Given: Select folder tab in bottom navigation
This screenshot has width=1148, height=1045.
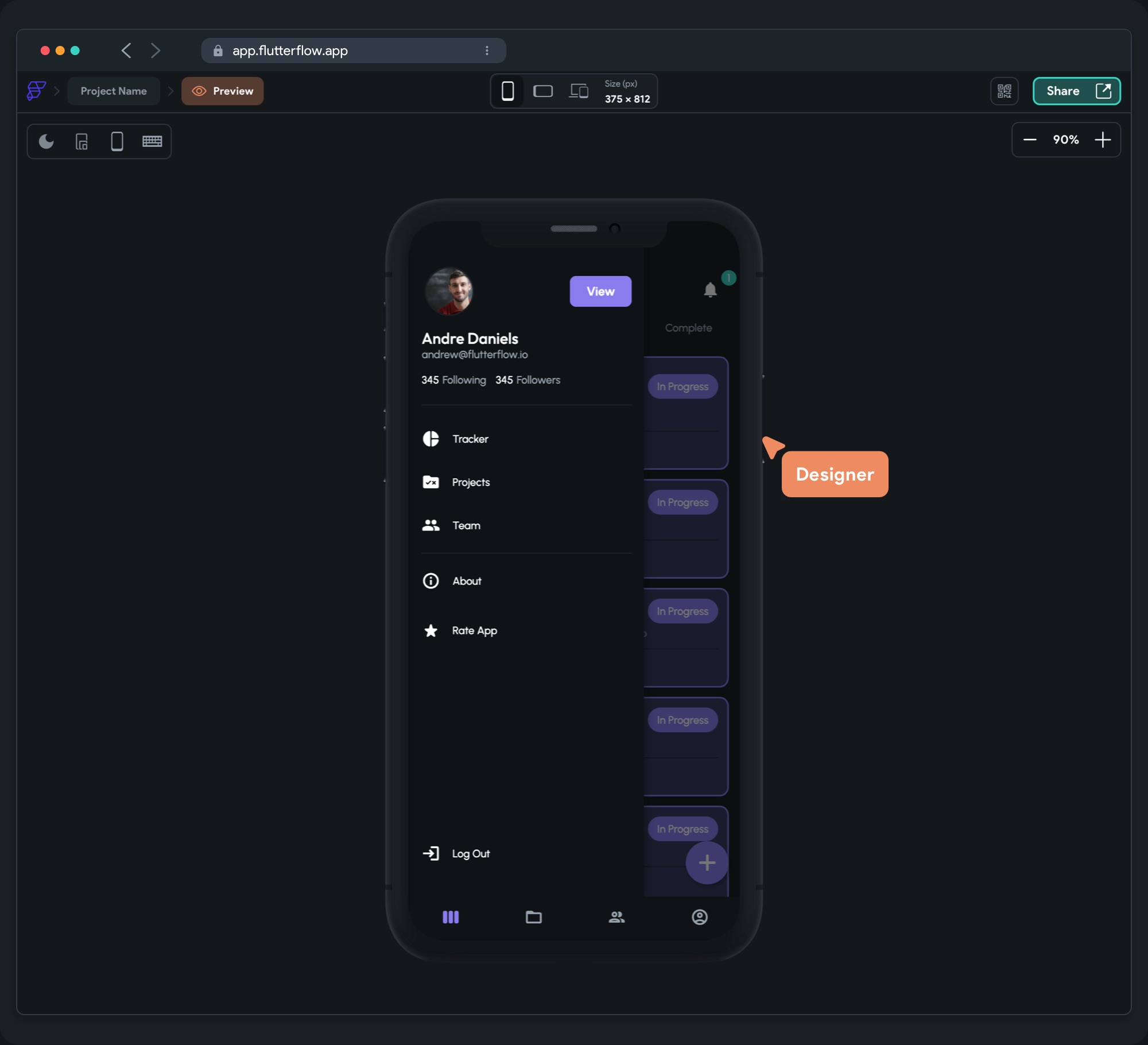Looking at the screenshot, I should [x=533, y=917].
